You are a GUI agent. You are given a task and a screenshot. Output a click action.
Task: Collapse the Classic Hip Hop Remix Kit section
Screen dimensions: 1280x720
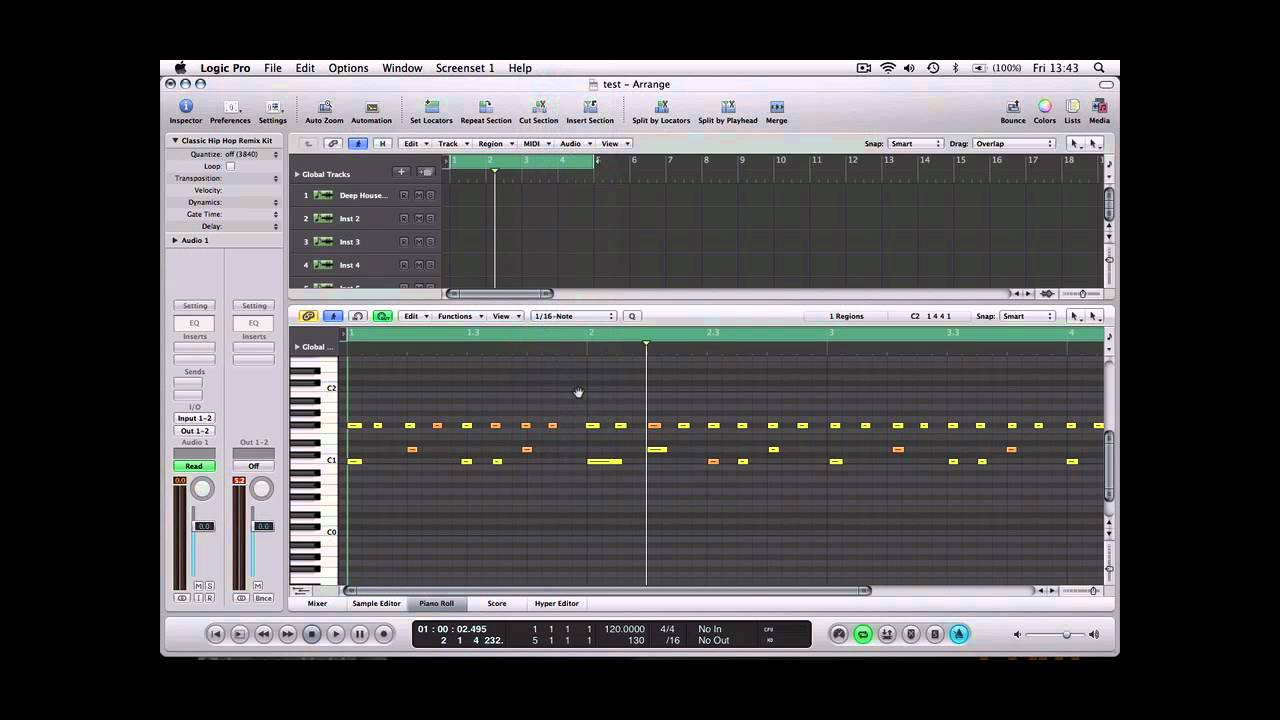(x=175, y=141)
